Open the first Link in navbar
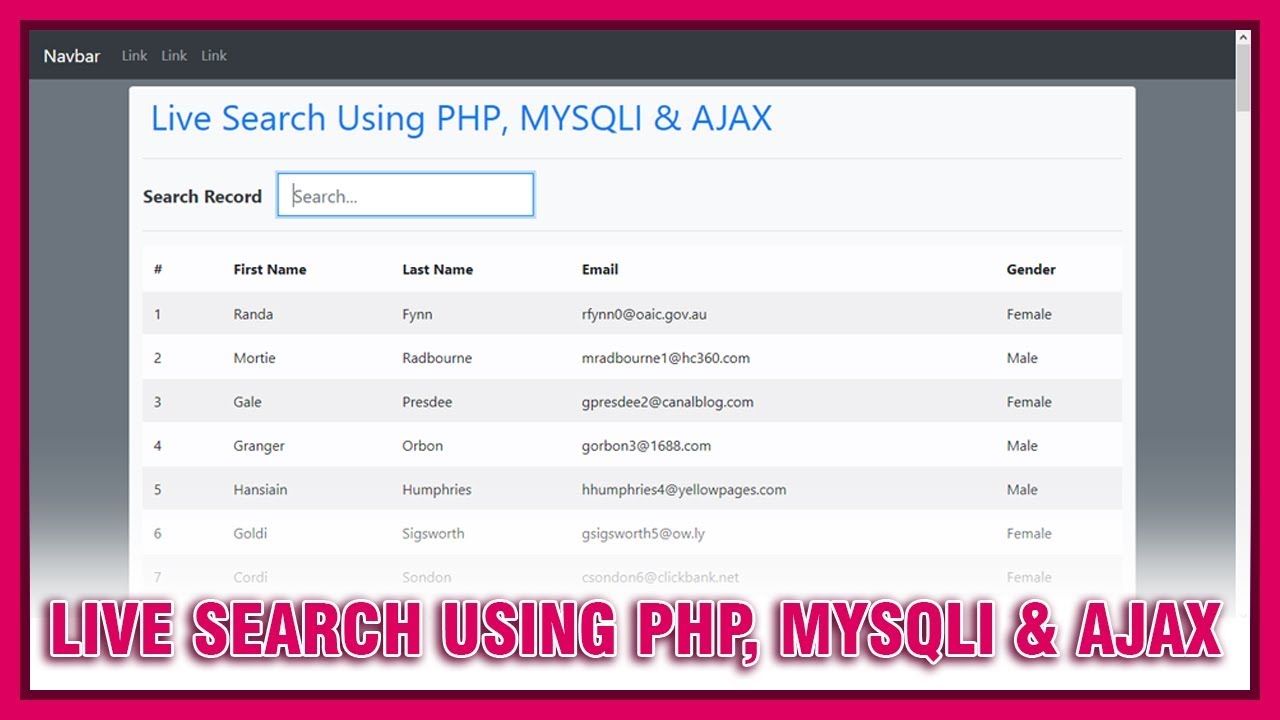 (x=134, y=56)
